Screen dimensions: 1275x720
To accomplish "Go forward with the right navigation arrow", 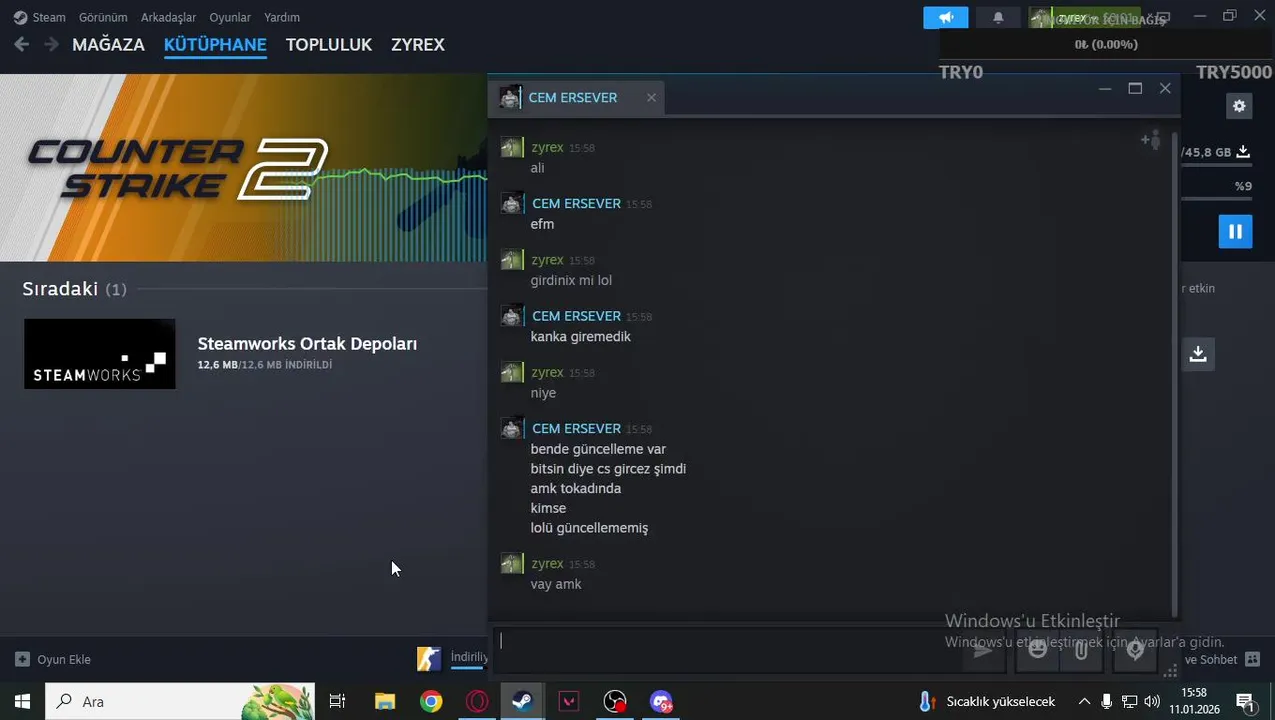I will click(51, 44).
